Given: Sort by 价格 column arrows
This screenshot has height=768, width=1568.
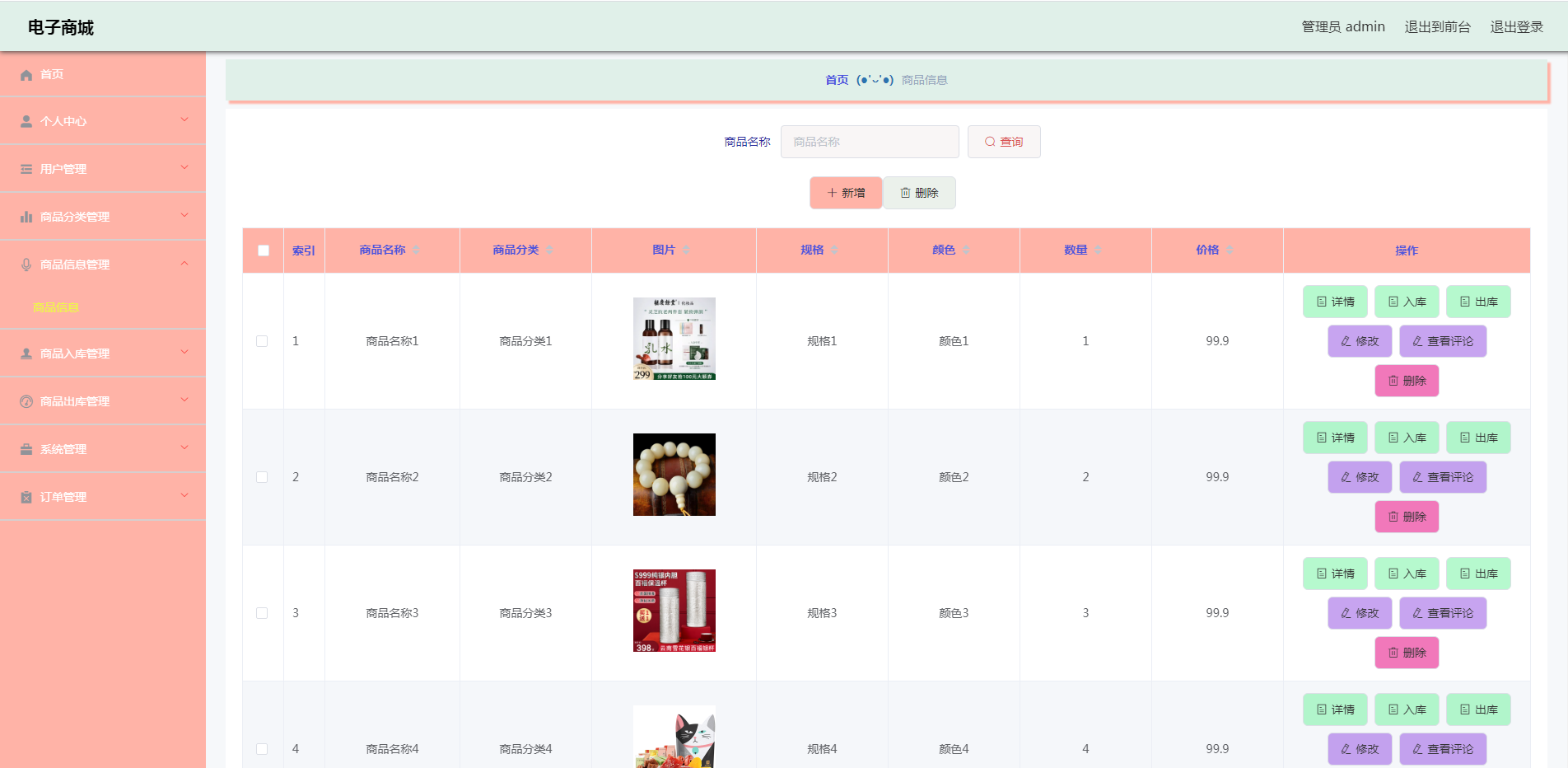Looking at the screenshot, I should (1230, 250).
